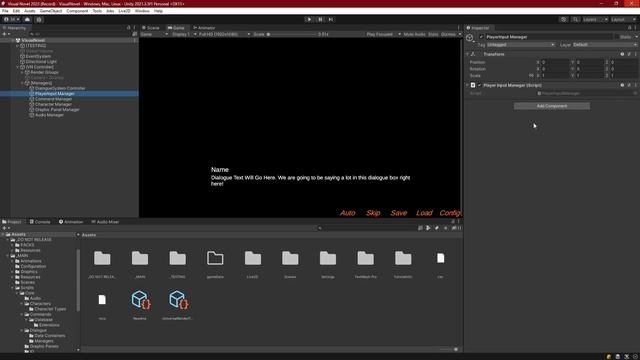Open the account dropdown in top toolbar
Image resolution: width=640 pixels, height=360 pixels.
tap(11, 19)
